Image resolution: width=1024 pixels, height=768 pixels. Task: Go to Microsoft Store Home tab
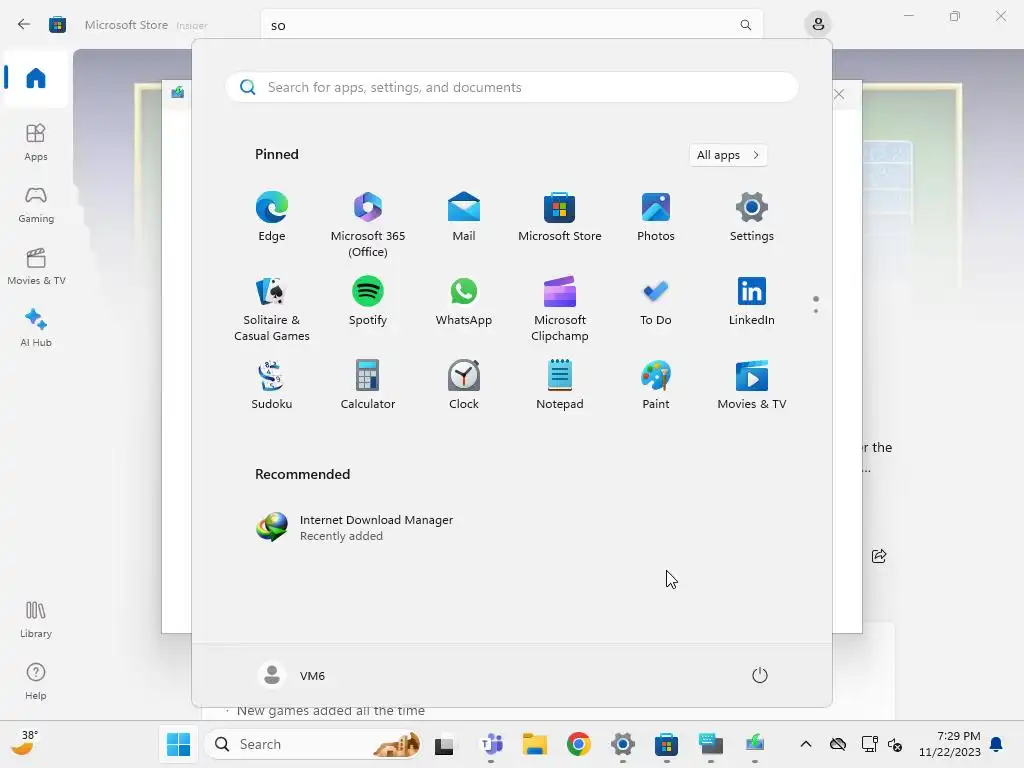point(36,78)
